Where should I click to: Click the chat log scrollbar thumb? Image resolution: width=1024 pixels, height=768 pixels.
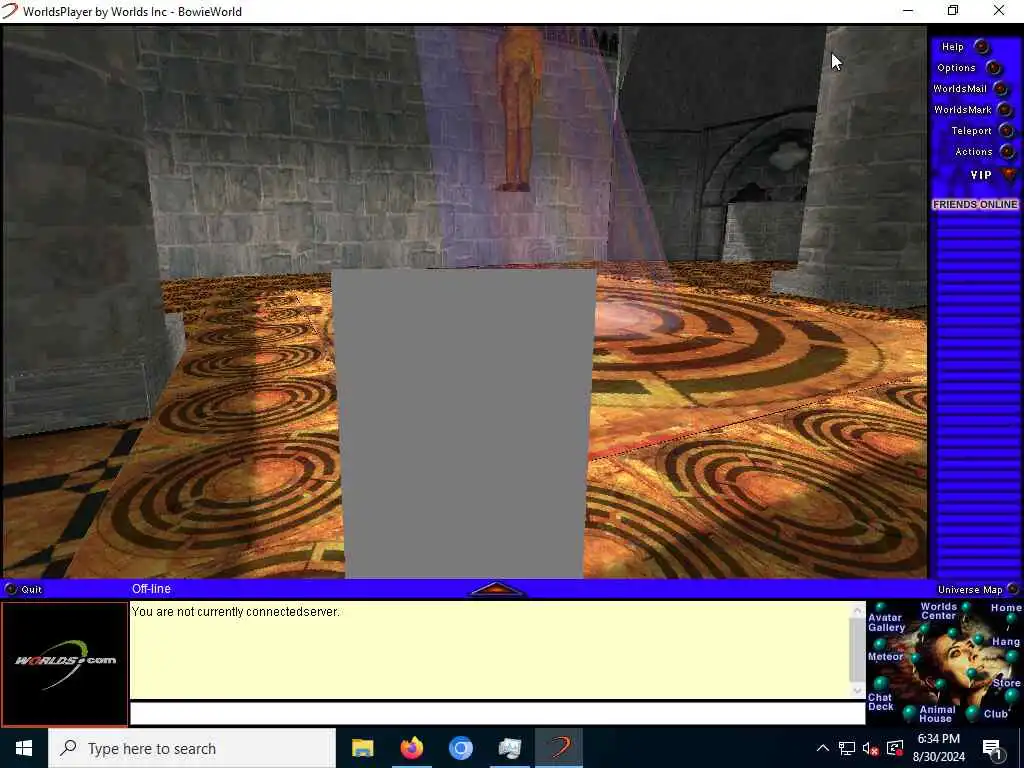857,649
